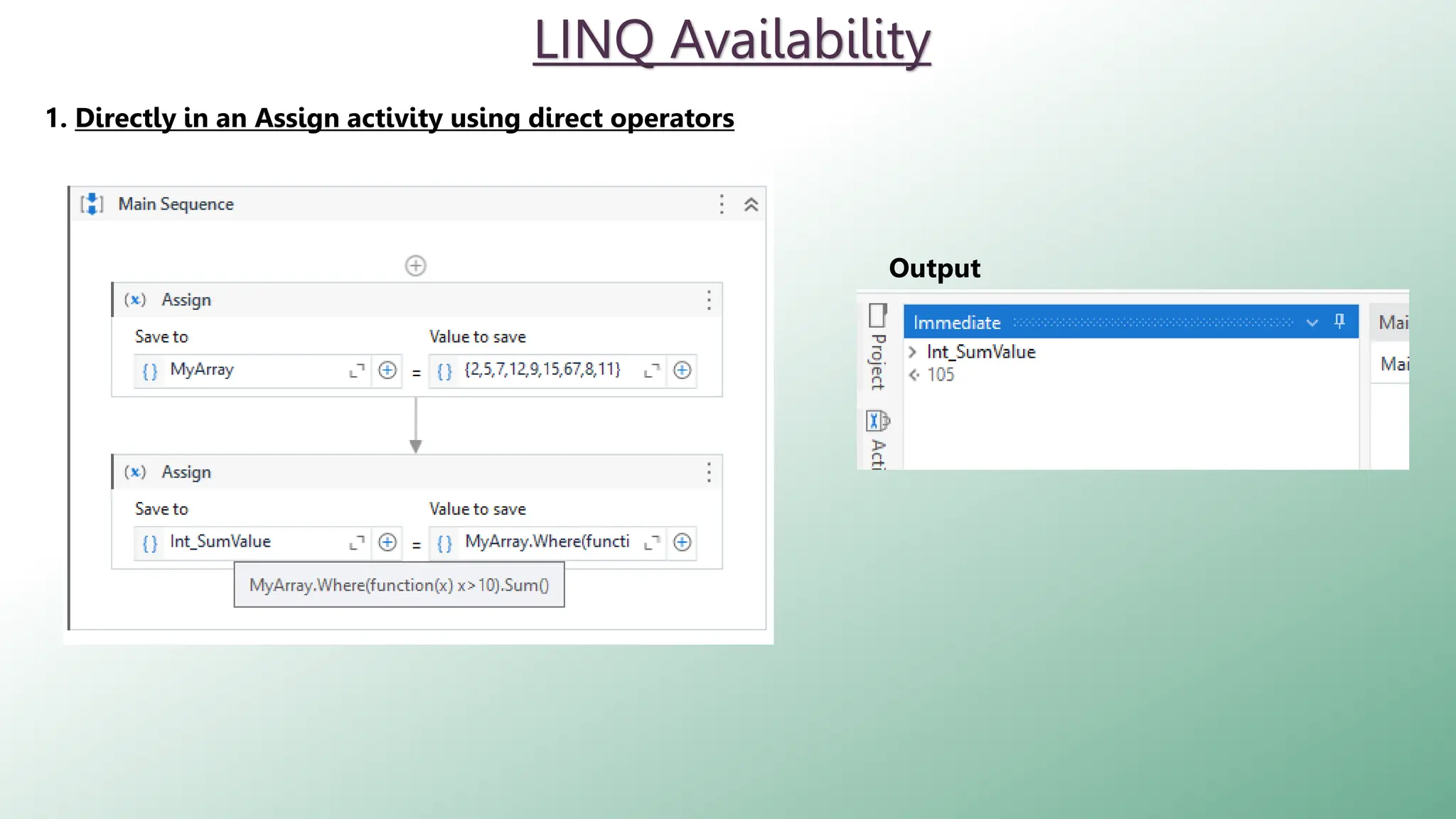Image resolution: width=1456 pixels, height=819 pixels.
Task: Click the 105 result in Immediate panel
Action: [x=940, y=375]
